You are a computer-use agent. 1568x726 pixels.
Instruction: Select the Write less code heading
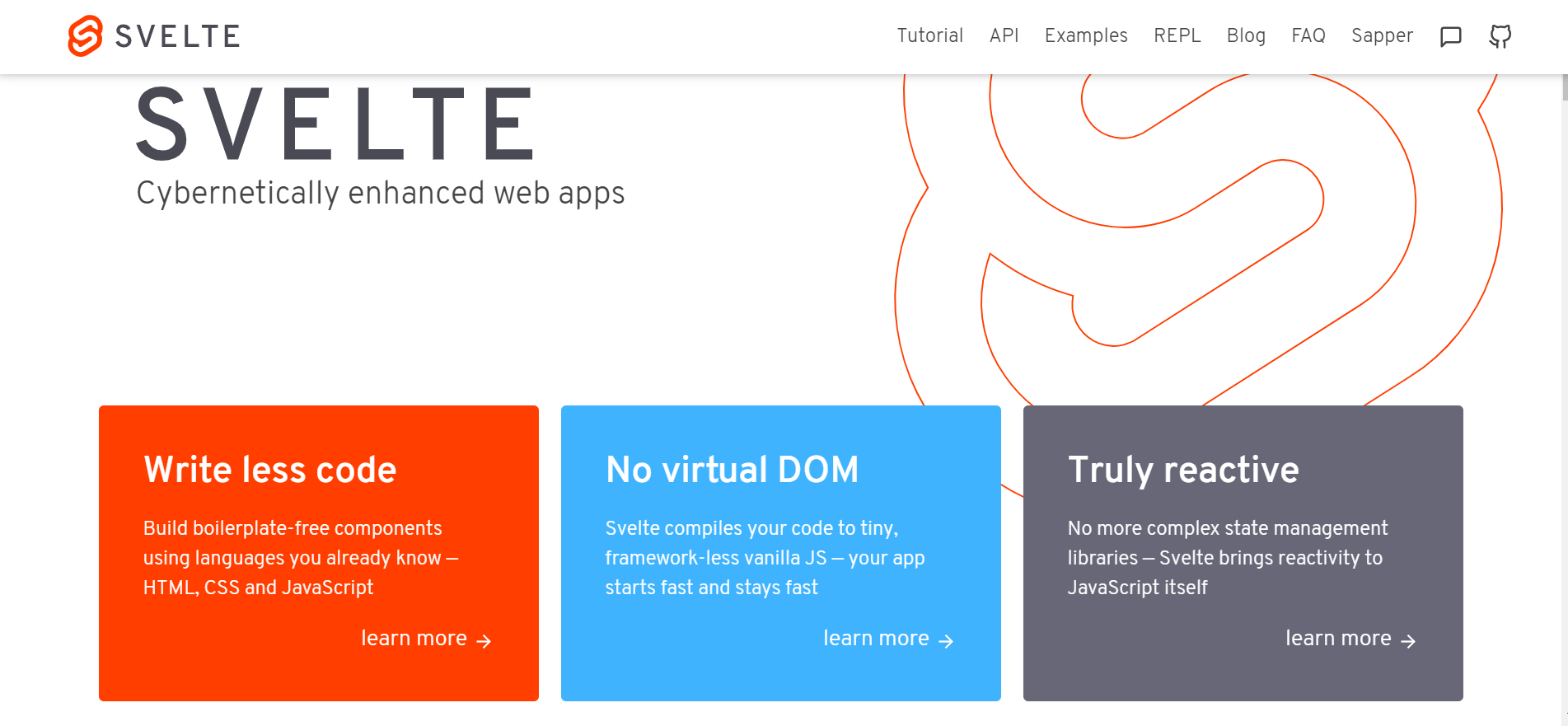pyautogui.click(x=270, y=470)
